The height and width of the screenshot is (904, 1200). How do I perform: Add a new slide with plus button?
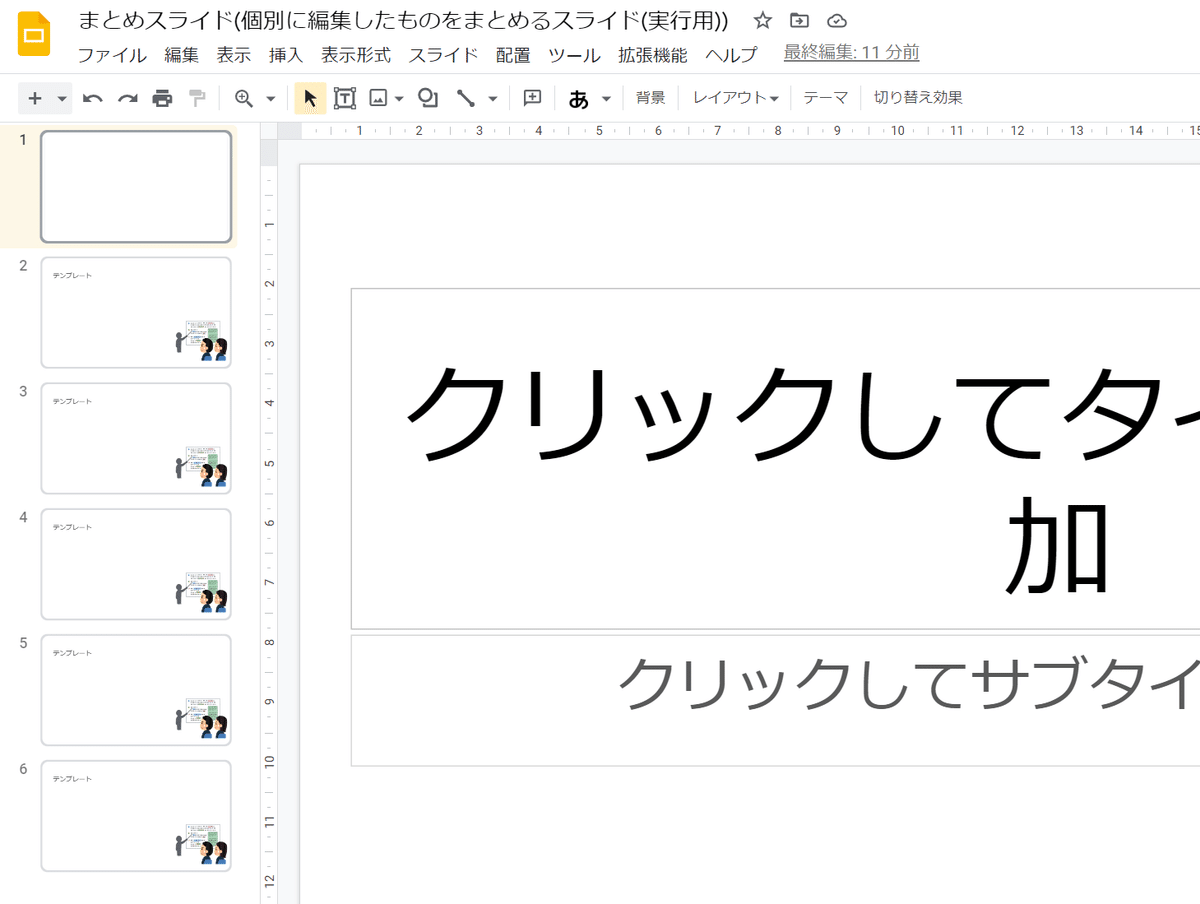pos(35,98)
